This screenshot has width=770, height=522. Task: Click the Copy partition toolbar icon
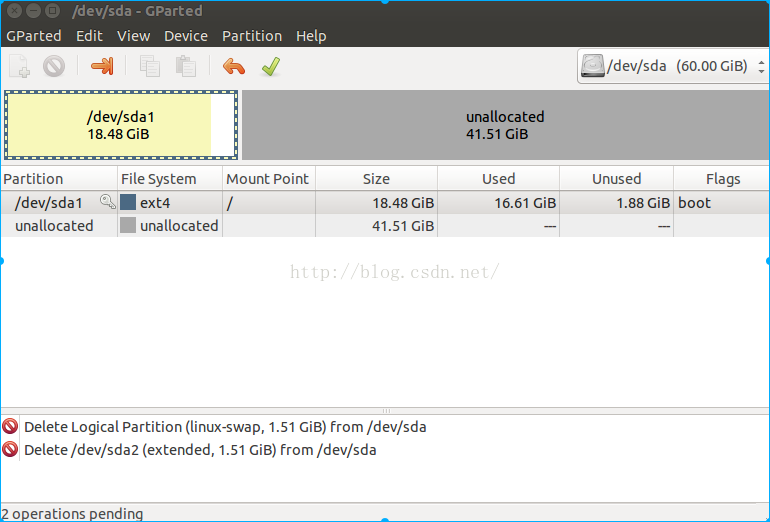coord(150,66)
